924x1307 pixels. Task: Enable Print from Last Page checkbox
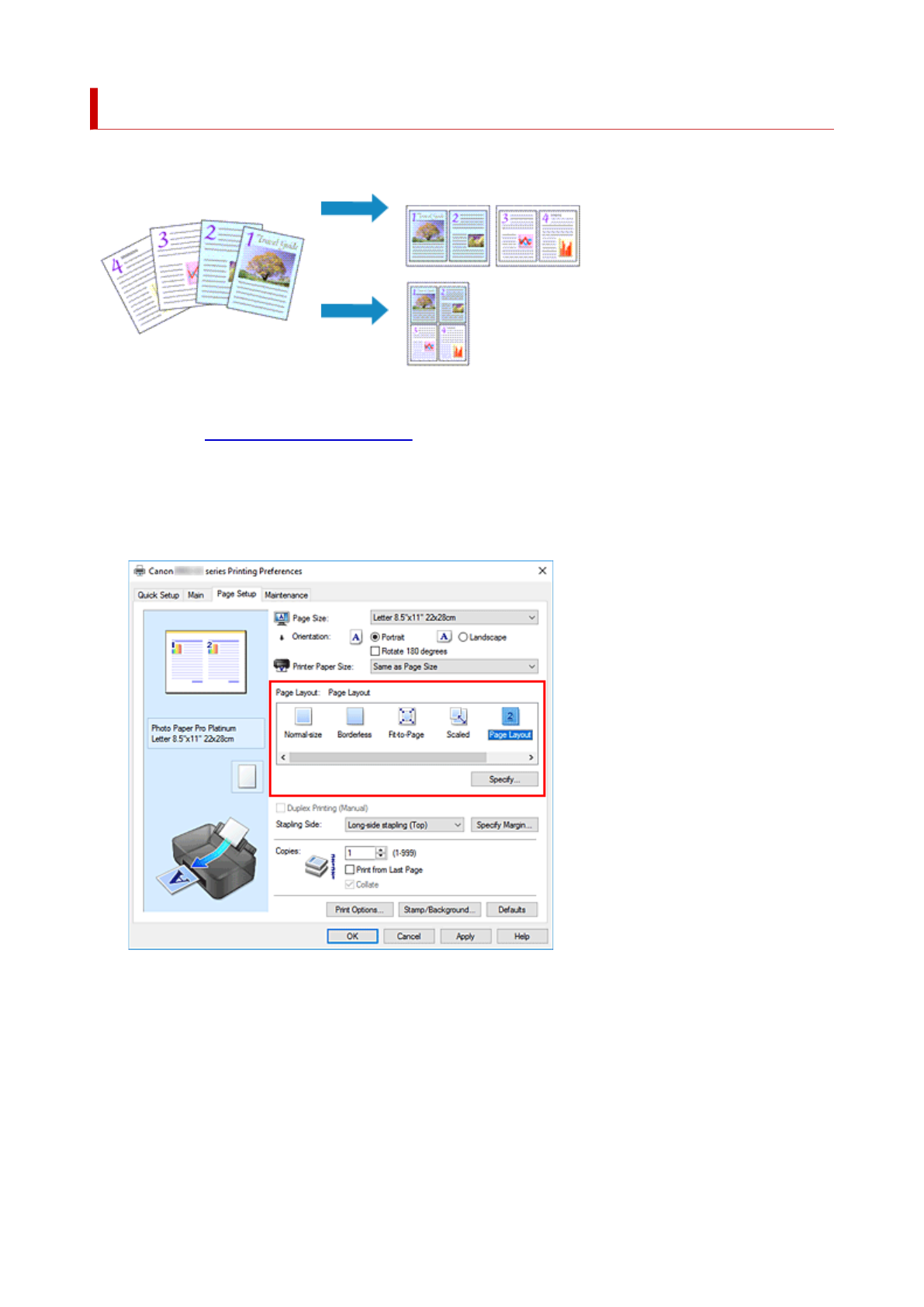coord(350,870)
